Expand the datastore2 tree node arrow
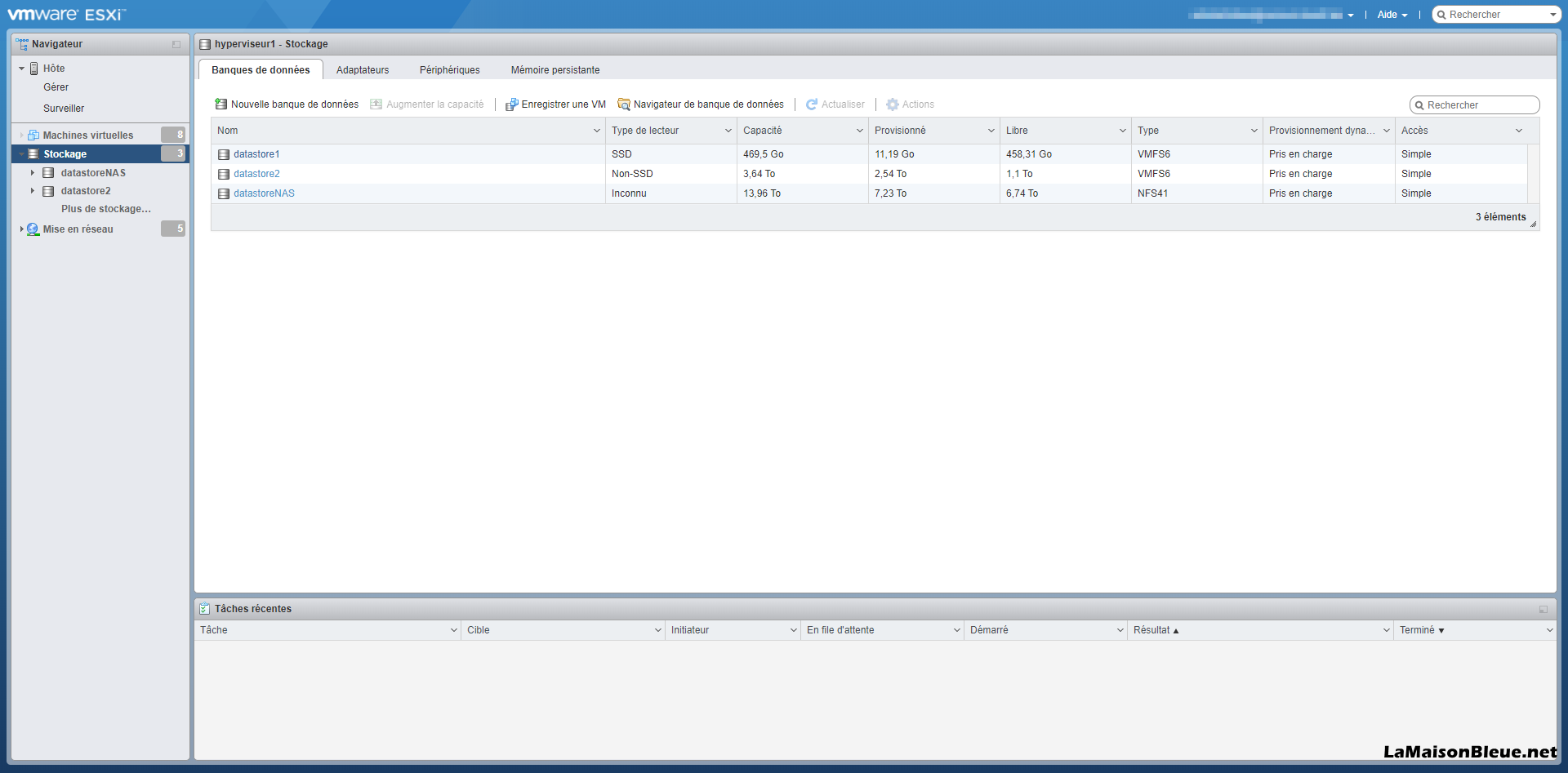 point(33,191)
